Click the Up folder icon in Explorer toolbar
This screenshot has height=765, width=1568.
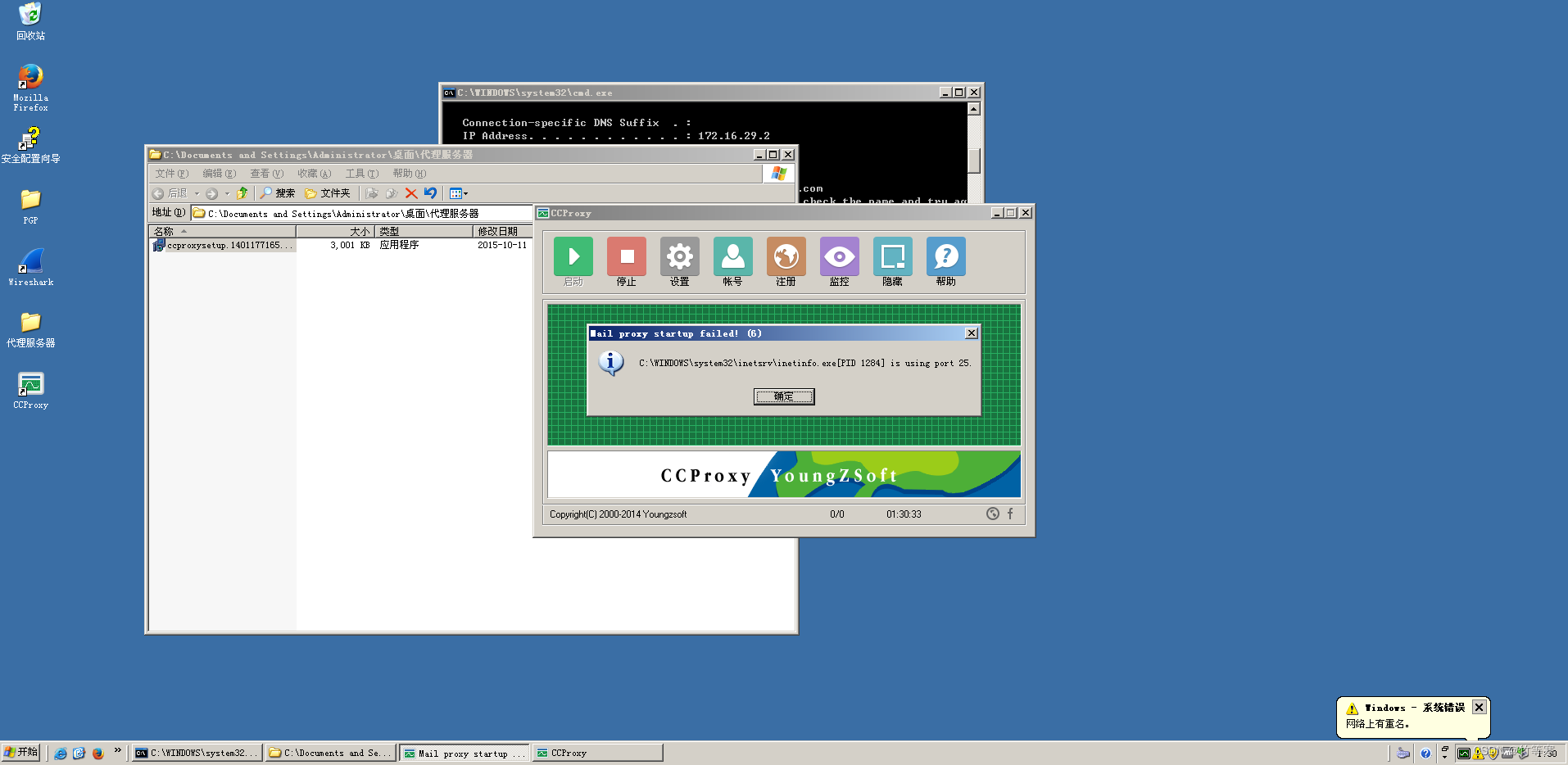(x=242, y=193)
